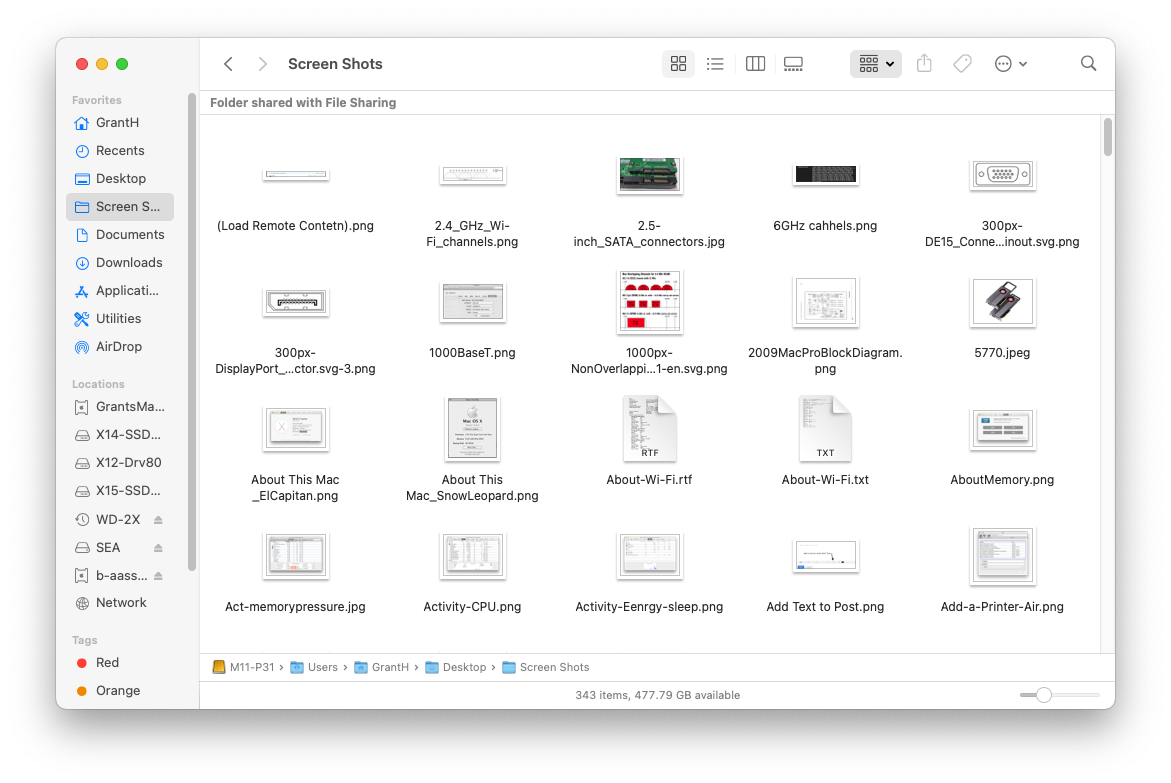The width and height of the screenshot is (1171, 783).
Task: Eject the SEA drive
Action: pos(158,548)
